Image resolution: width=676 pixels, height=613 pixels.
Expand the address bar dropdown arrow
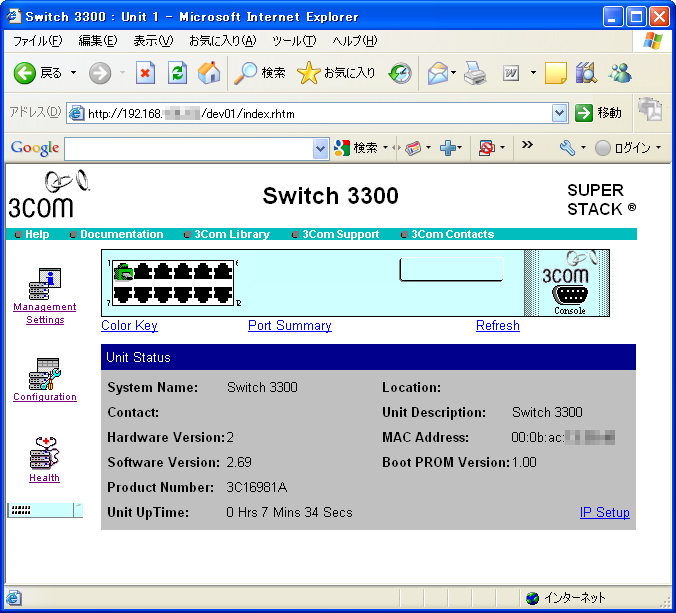coord(559,113)
